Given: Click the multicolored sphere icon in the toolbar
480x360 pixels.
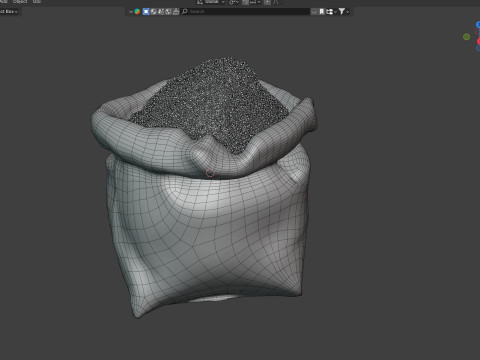Looking at the screenshot, I should pos(137,12).
